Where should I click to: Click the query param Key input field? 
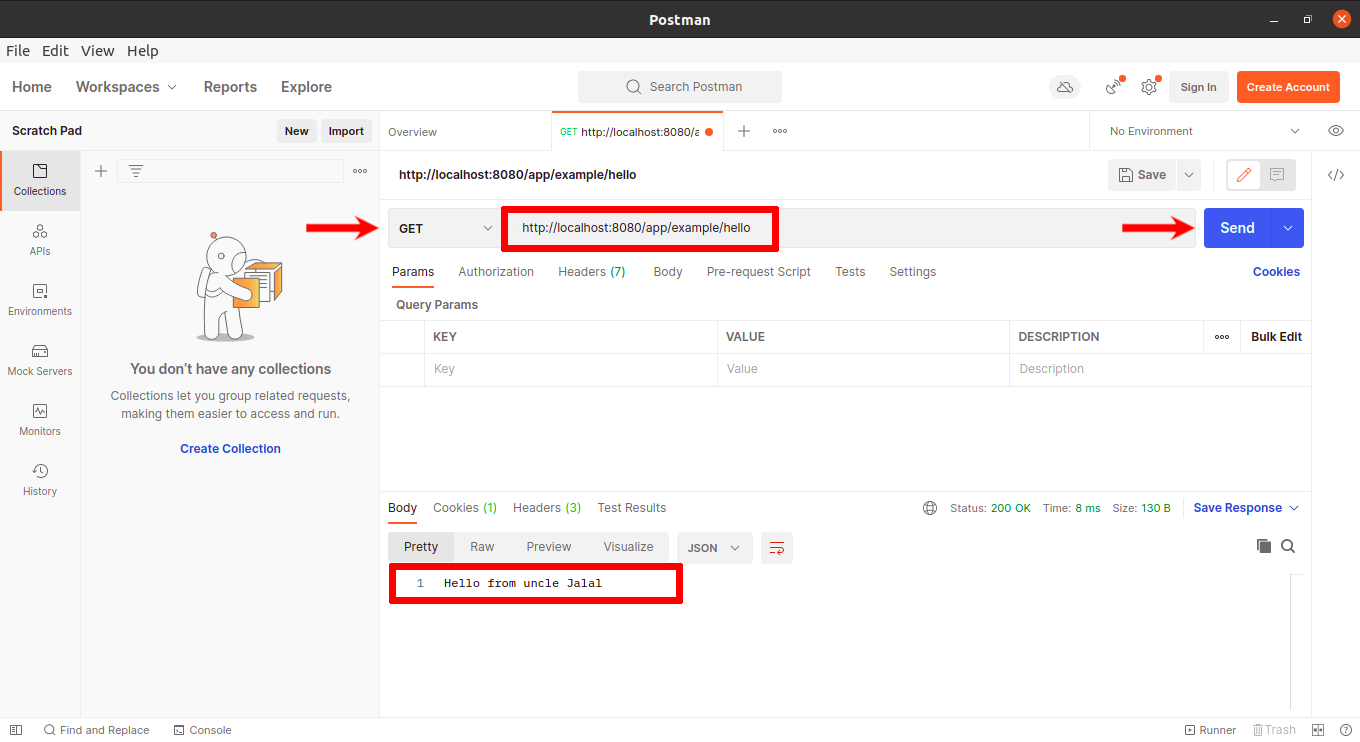[570, 369]
